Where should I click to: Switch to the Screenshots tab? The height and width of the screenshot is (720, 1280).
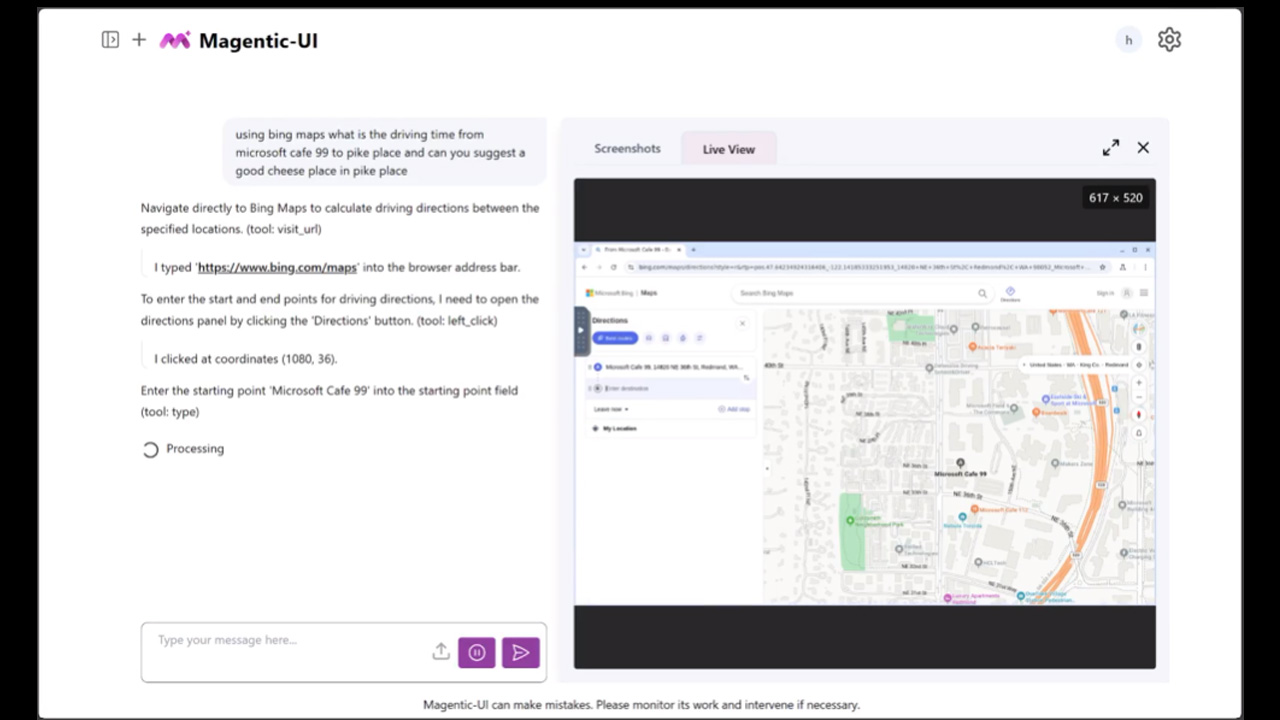click(x=627, y=149)
